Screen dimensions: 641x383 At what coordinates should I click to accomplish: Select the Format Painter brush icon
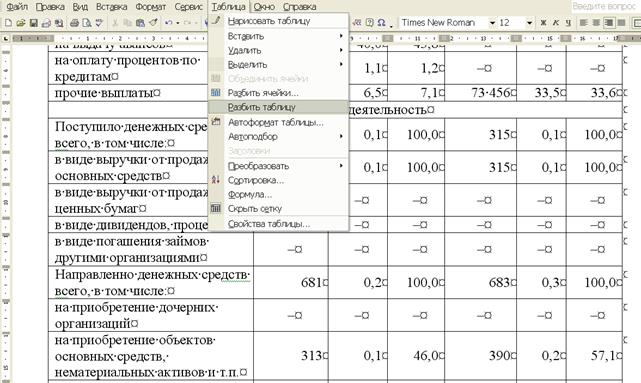coord(153,23)
